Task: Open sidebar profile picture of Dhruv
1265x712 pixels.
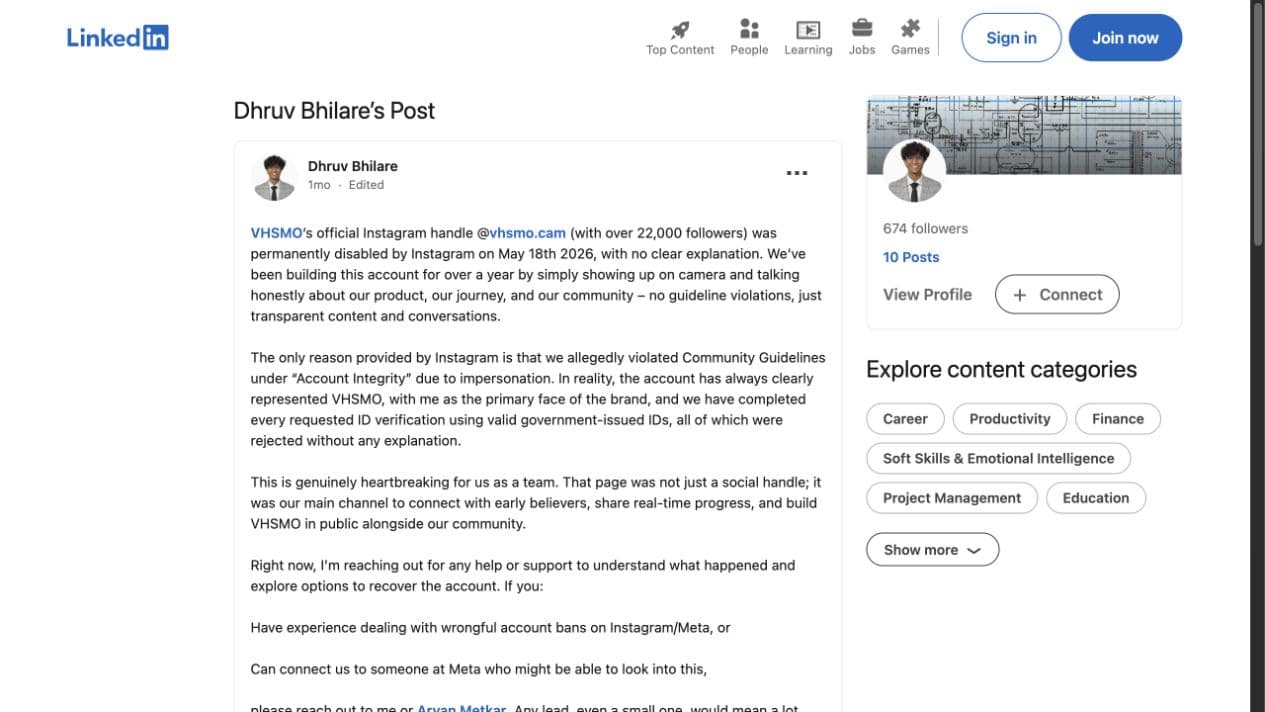Action: click(x=914, y=171)
